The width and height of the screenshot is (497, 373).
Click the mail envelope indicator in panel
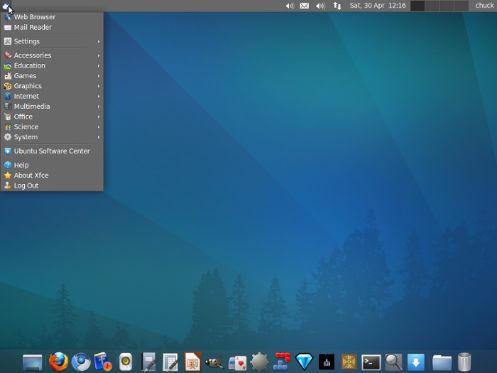(304, 6)
